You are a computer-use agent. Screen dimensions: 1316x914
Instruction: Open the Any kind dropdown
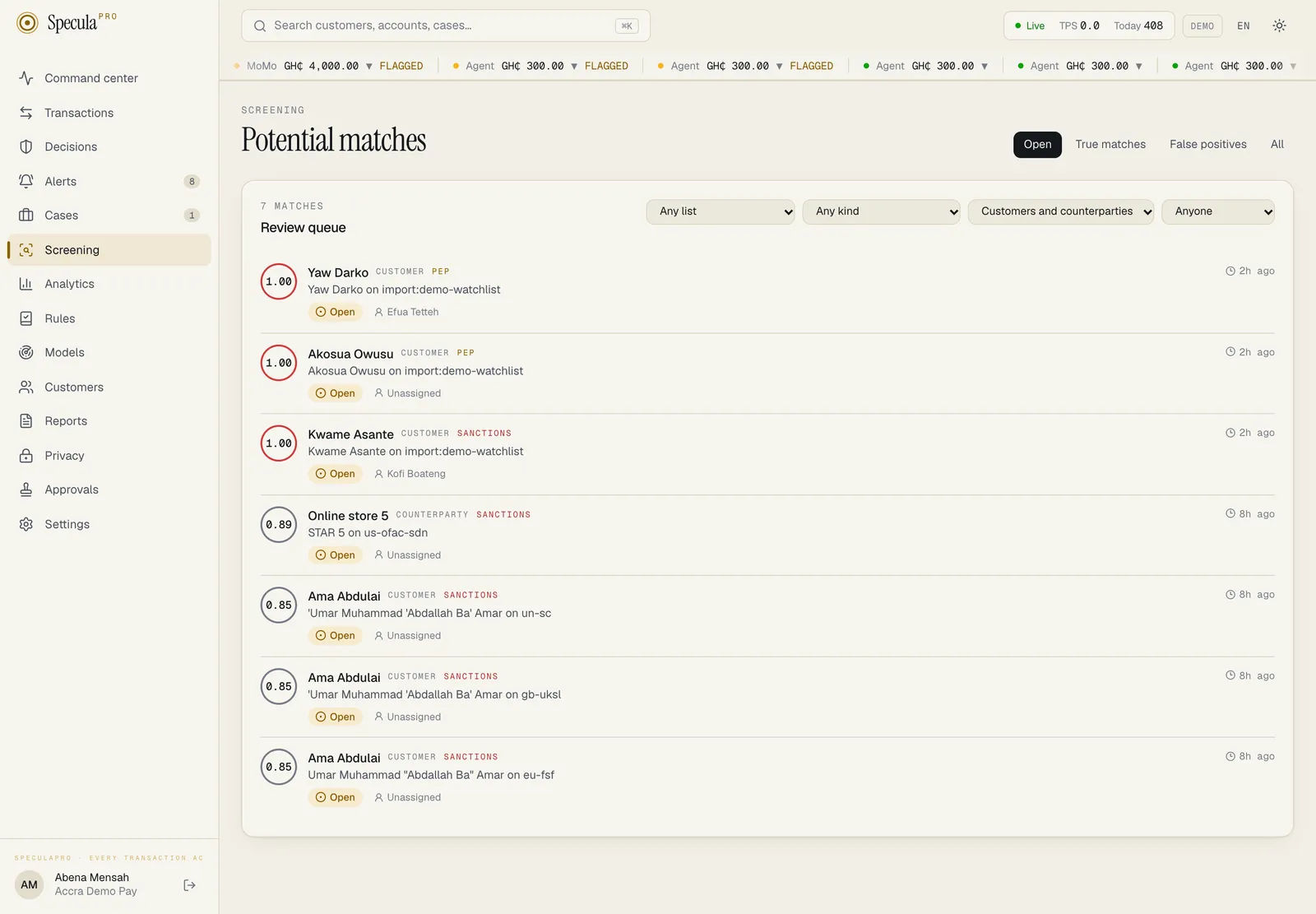coord(881,211)
